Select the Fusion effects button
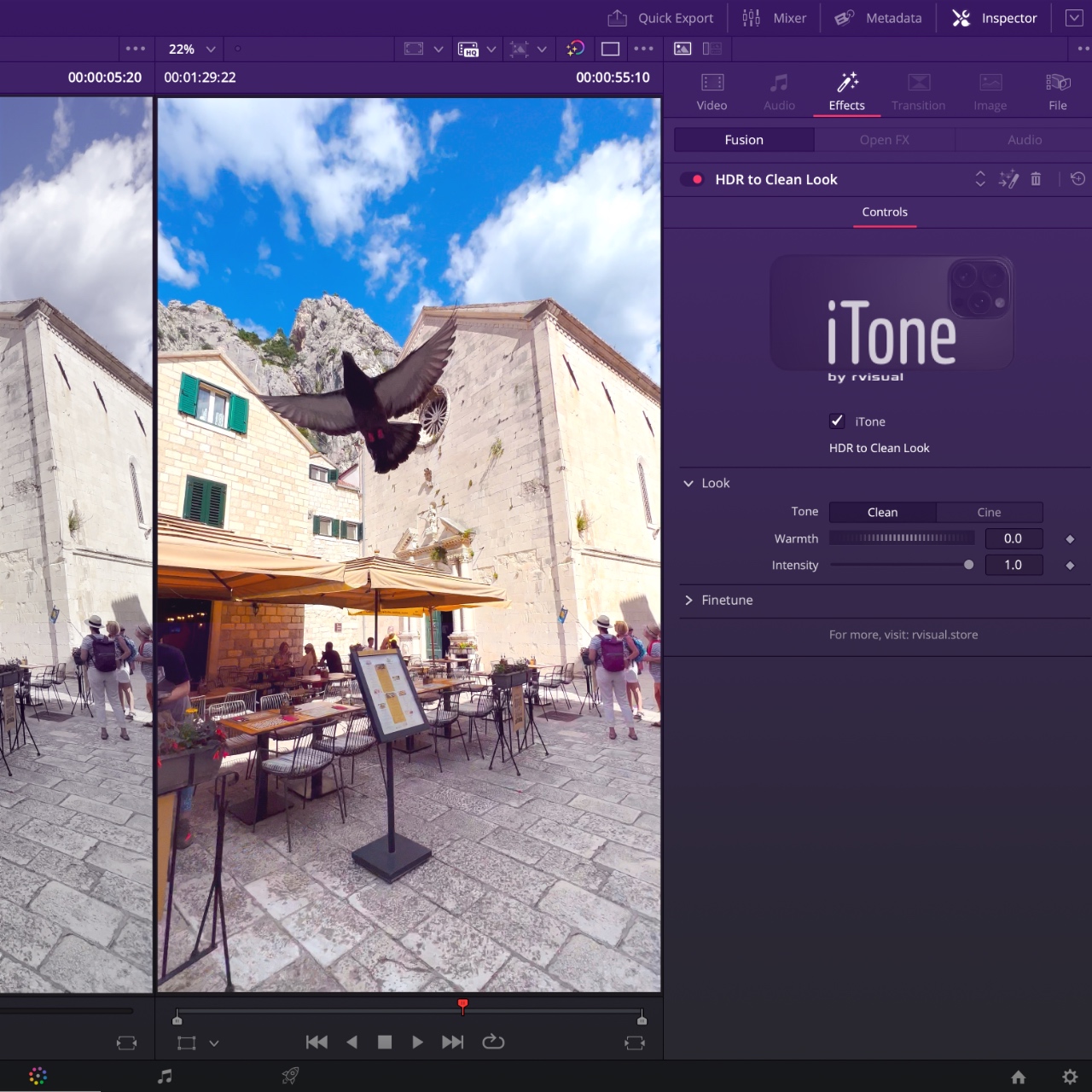Image resolution: width=1092 pixels, height=1092 pixels. click(744, 140)
